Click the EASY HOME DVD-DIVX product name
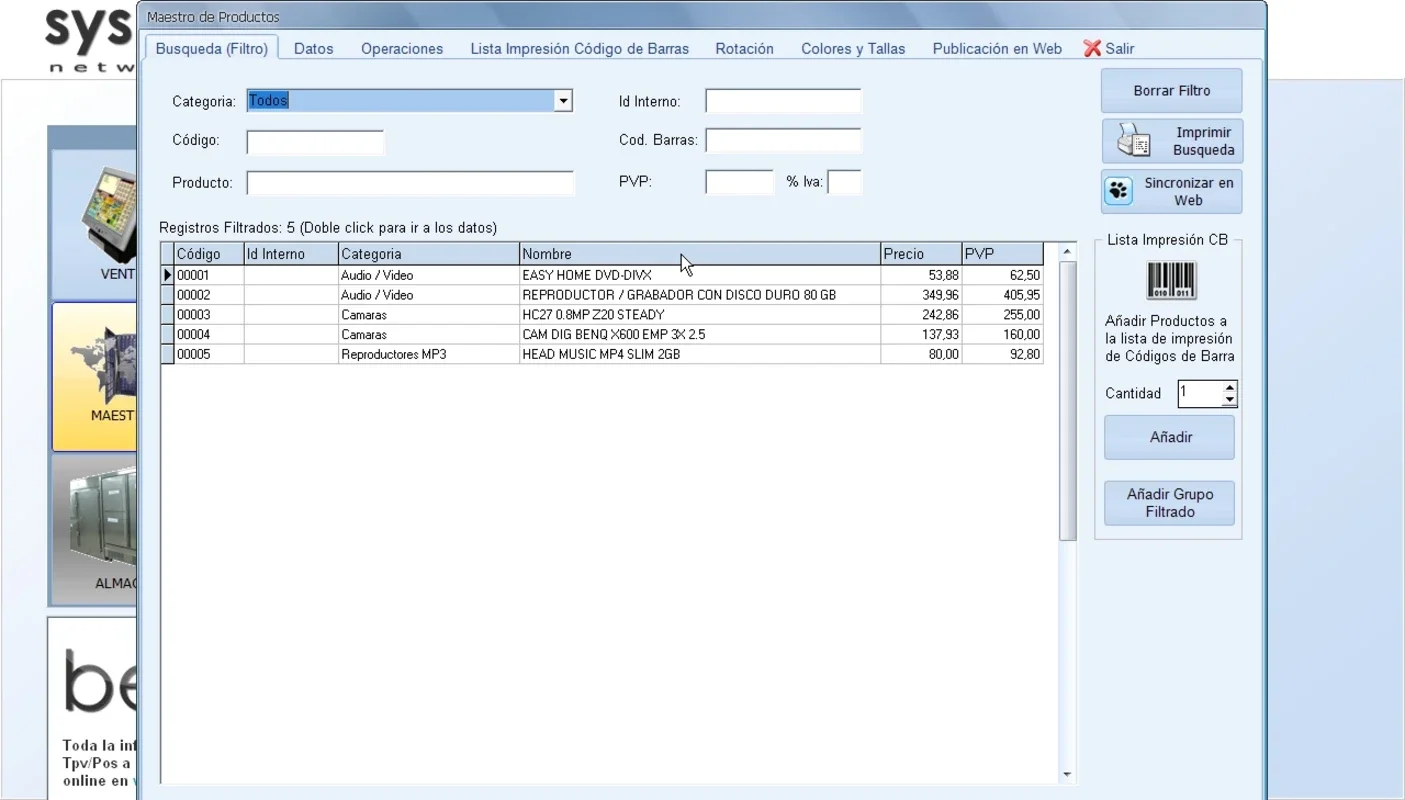This screenshot has height=800, width=1405. click(587, 275)
